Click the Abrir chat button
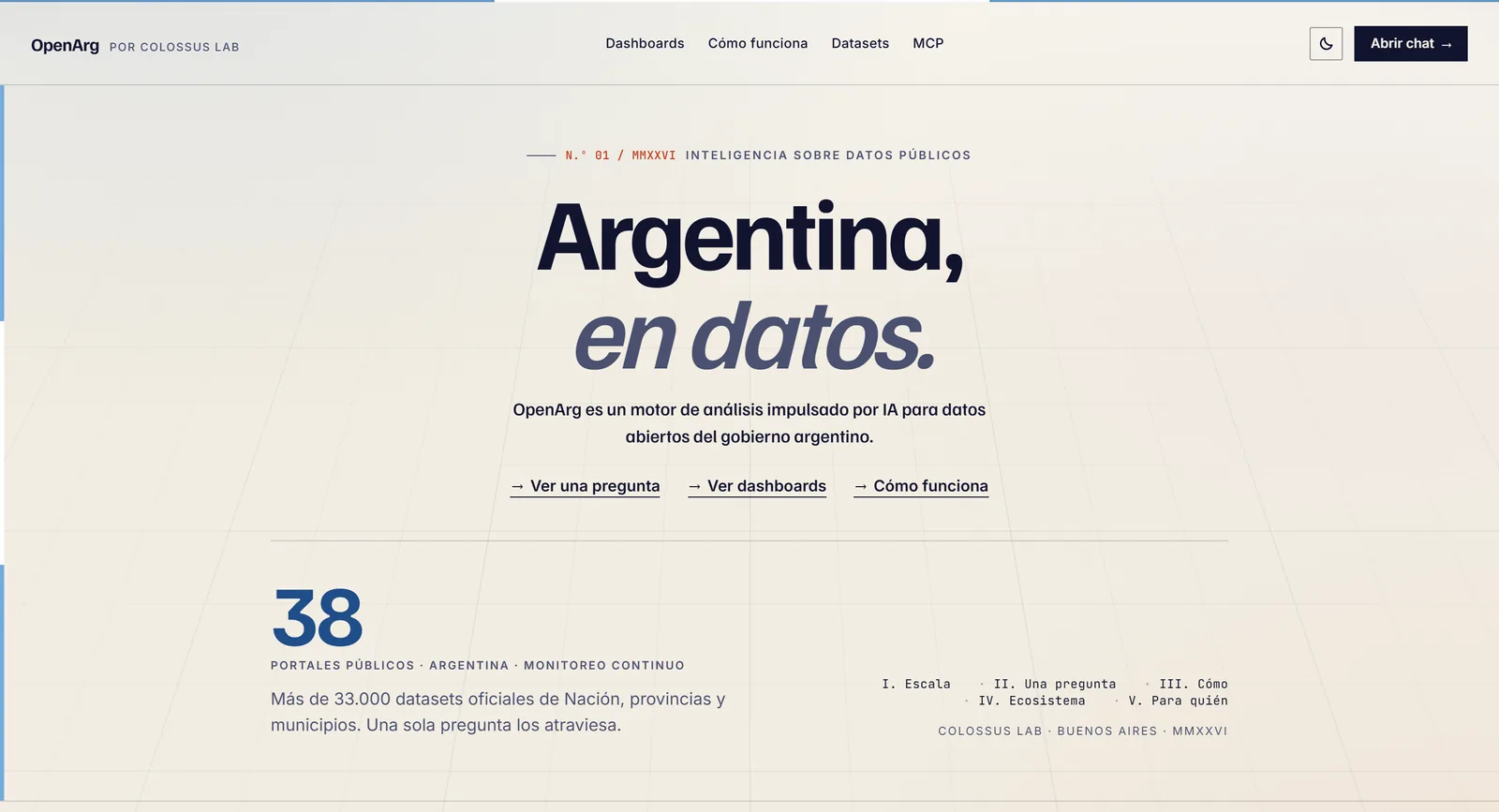 coord(1411,44)
